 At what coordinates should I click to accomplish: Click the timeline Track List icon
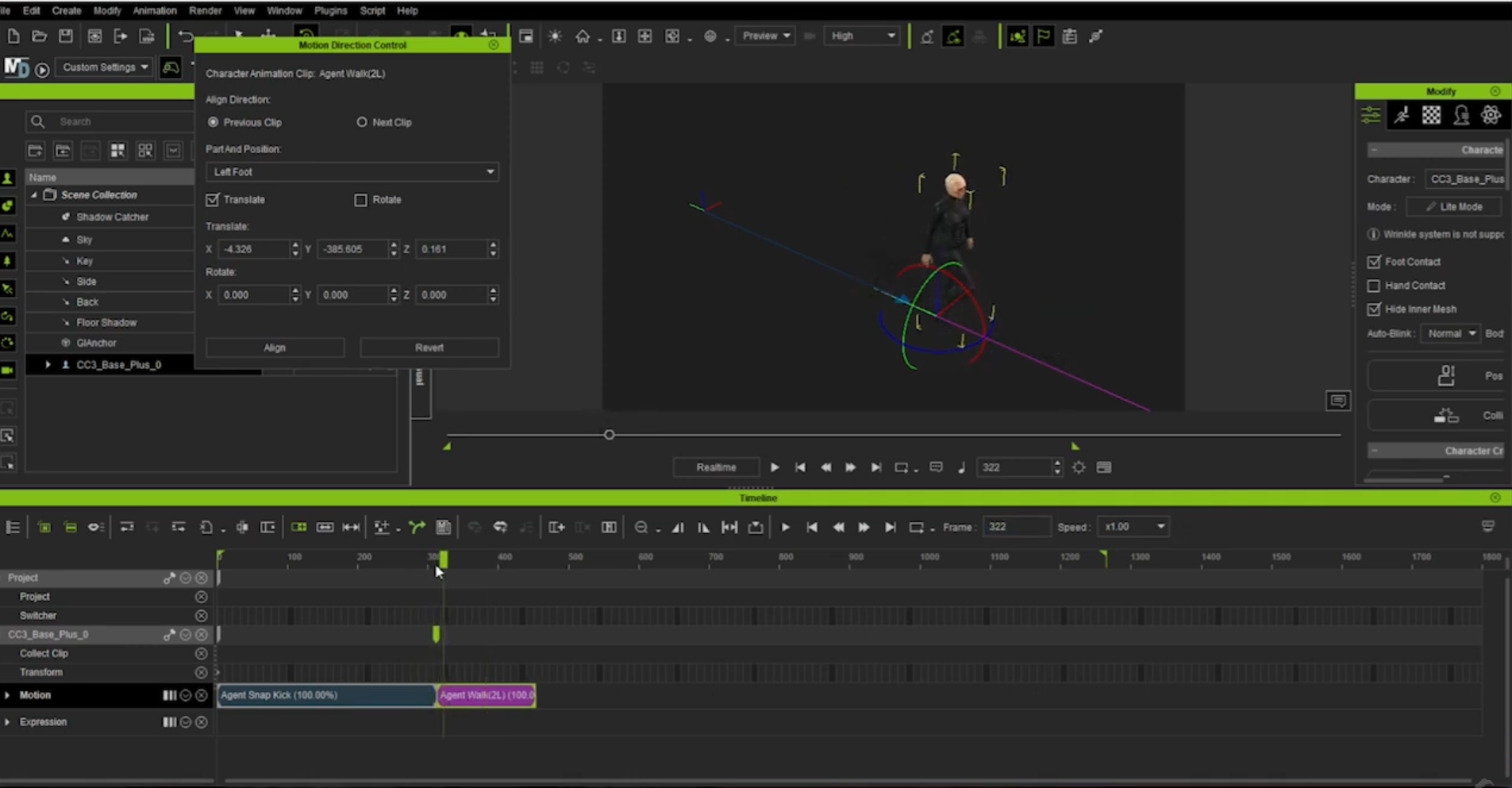(x=13, y=527)
